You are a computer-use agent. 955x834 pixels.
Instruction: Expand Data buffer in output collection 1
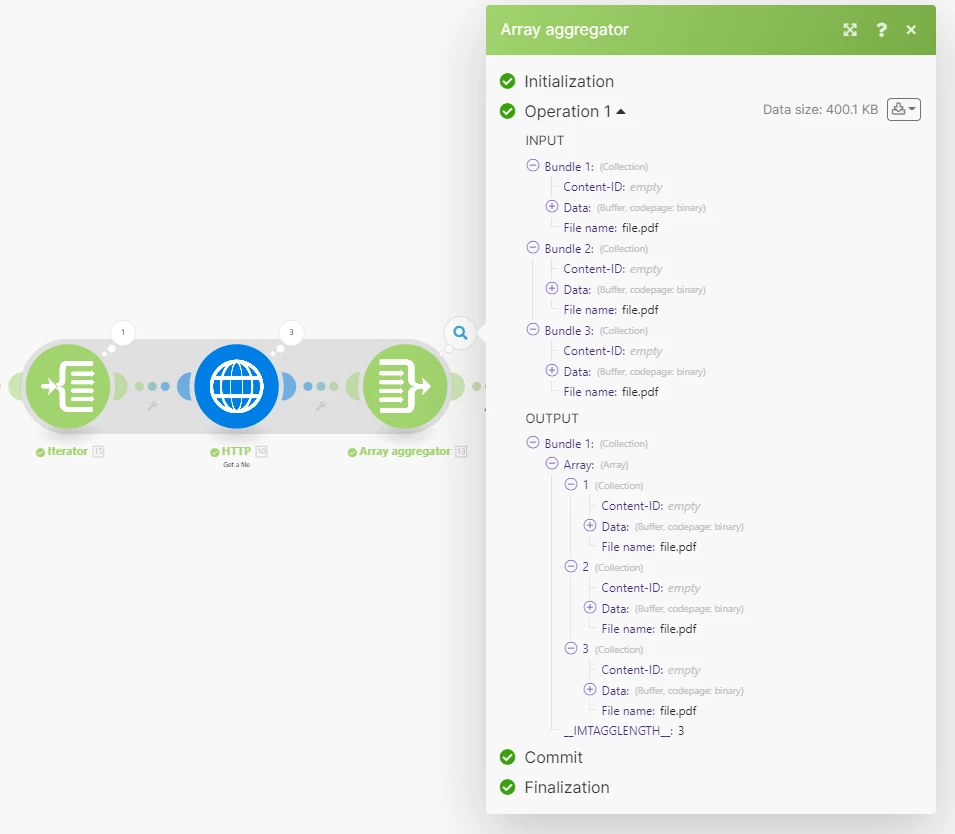590,526
